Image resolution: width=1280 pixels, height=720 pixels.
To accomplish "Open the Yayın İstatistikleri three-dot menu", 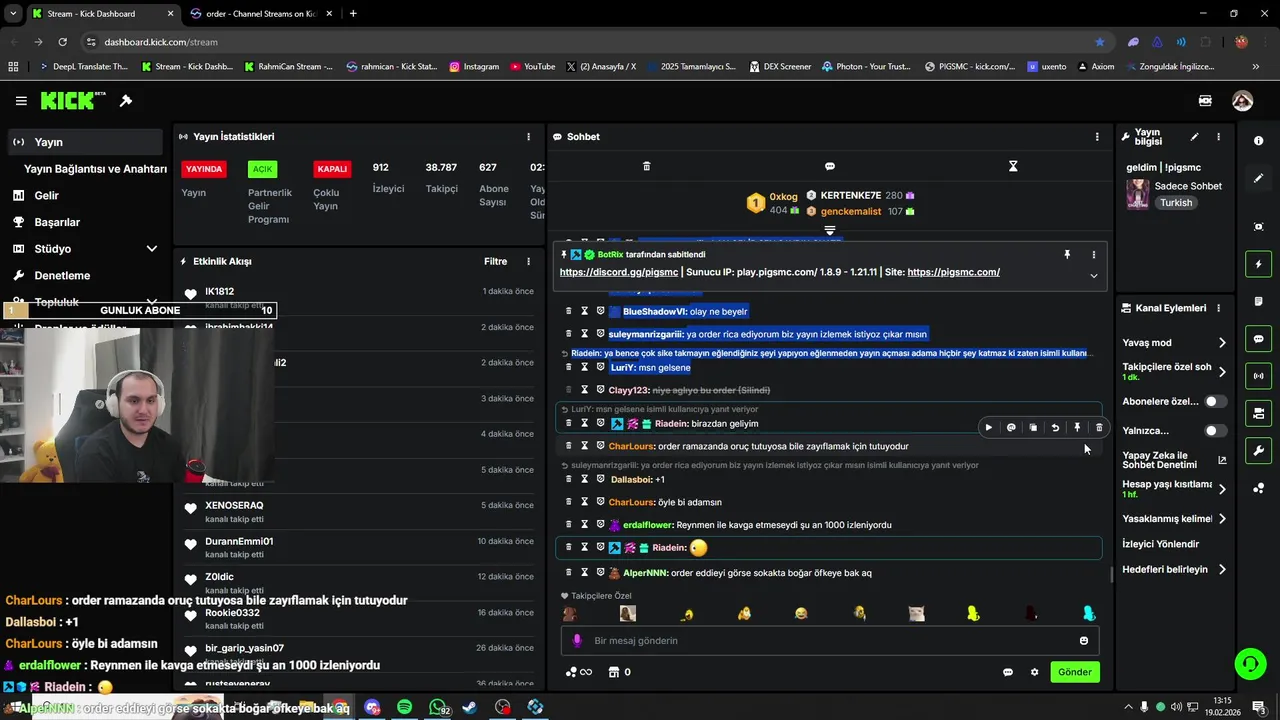I will [x=529, y=137].
